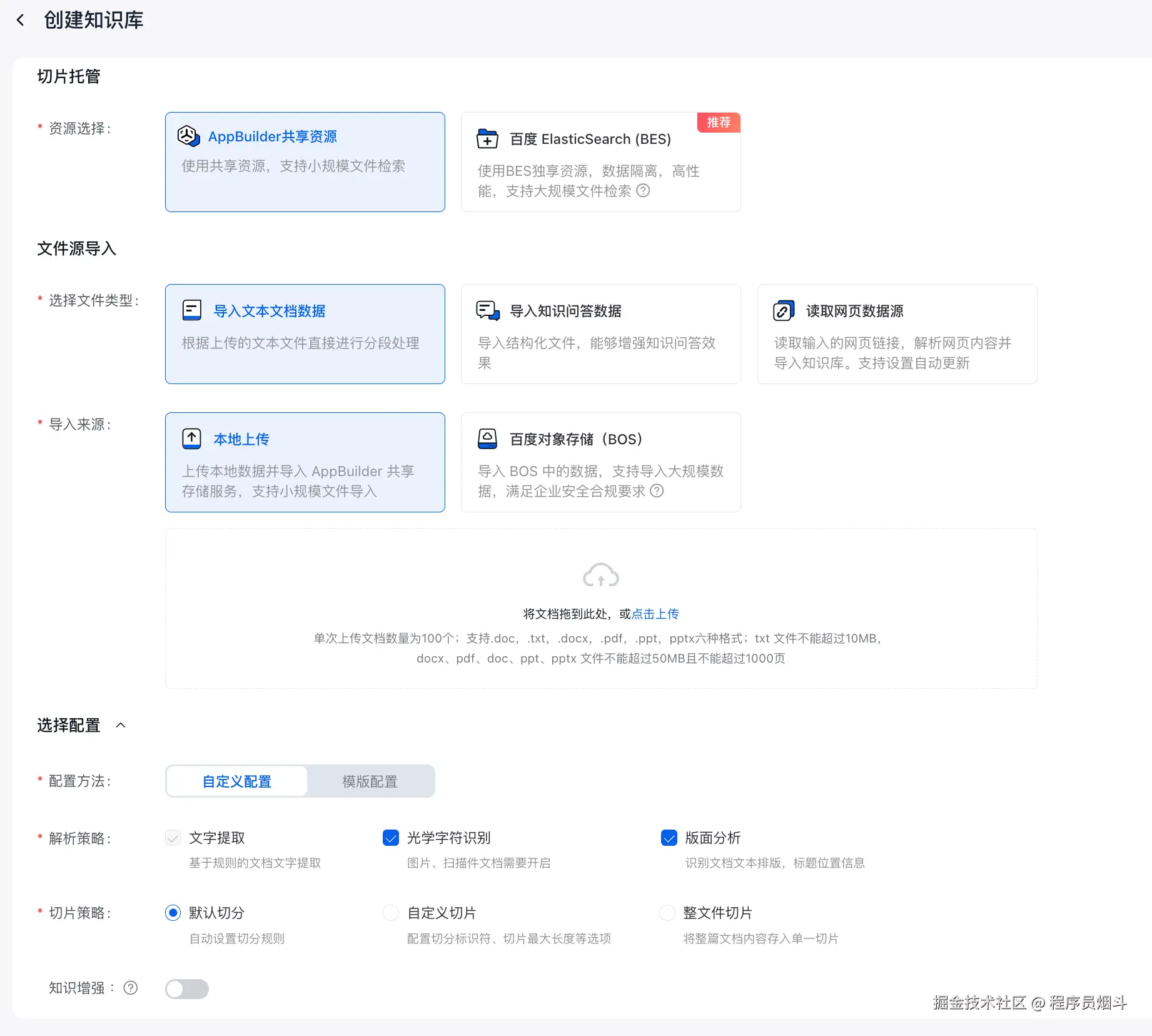Click the 读取网页数据源 link icon
1152x1036 pixels.
tap(784, 310)
